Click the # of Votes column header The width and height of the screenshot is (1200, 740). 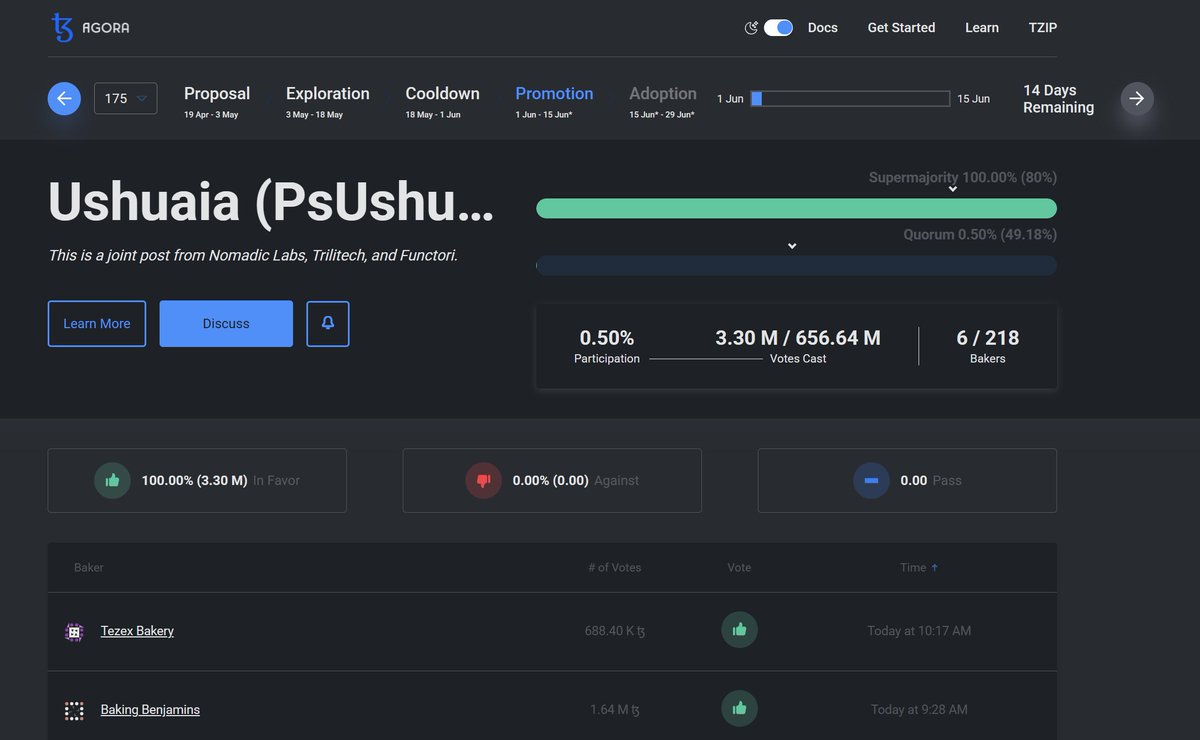click(615, 568)
